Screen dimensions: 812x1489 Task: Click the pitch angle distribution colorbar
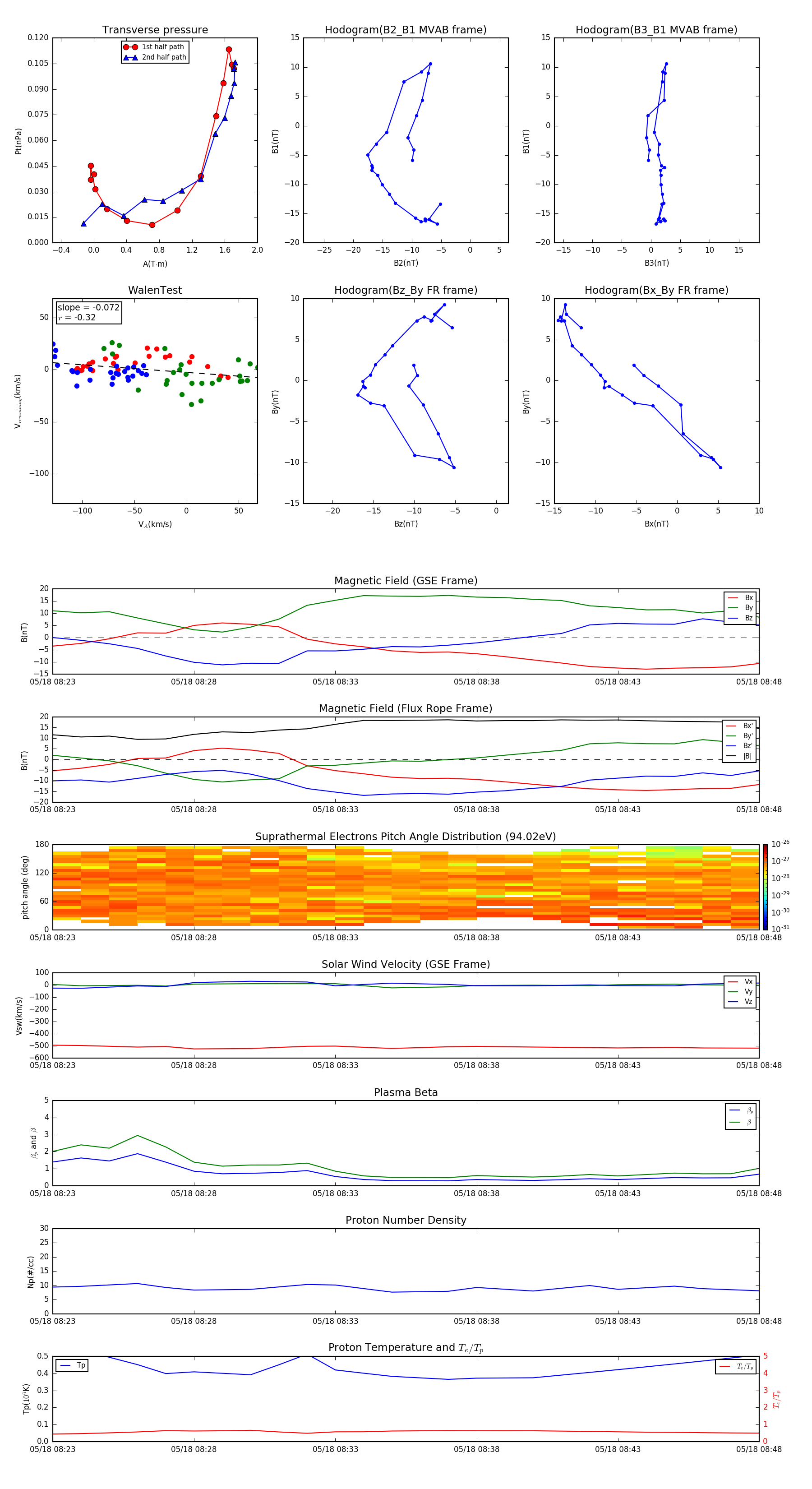[x=765, y=887]
